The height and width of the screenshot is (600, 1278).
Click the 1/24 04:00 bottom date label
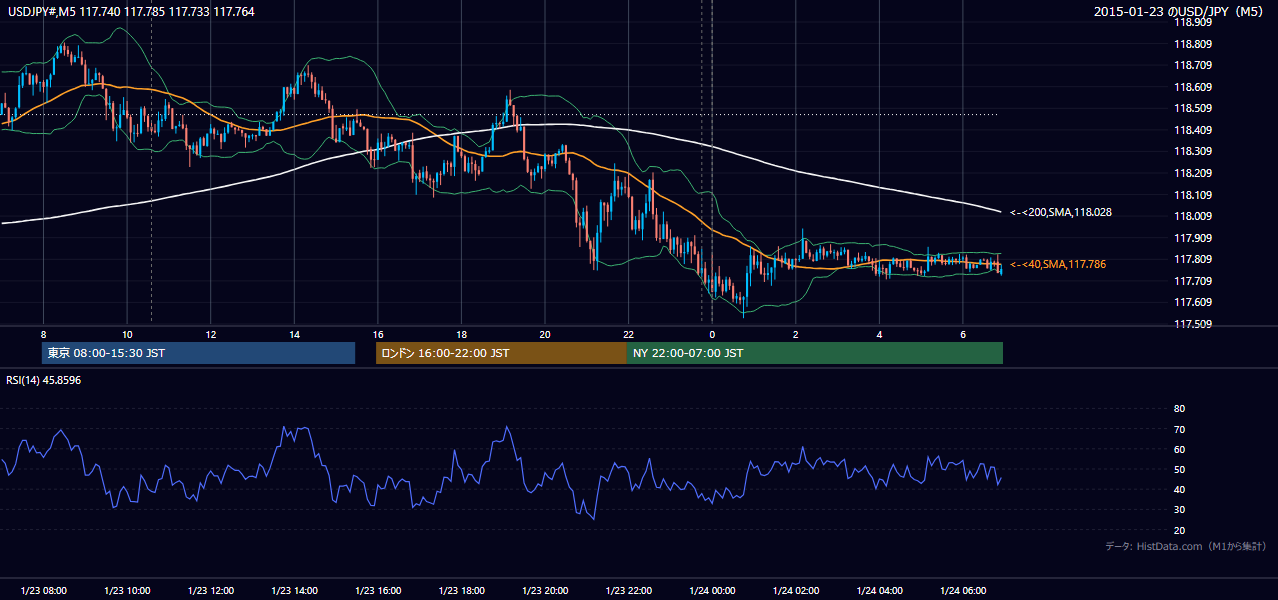(x=879, y=591)
